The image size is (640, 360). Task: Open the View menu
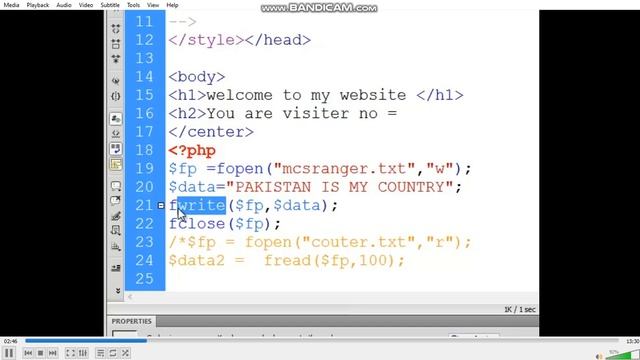click(153, 5)
